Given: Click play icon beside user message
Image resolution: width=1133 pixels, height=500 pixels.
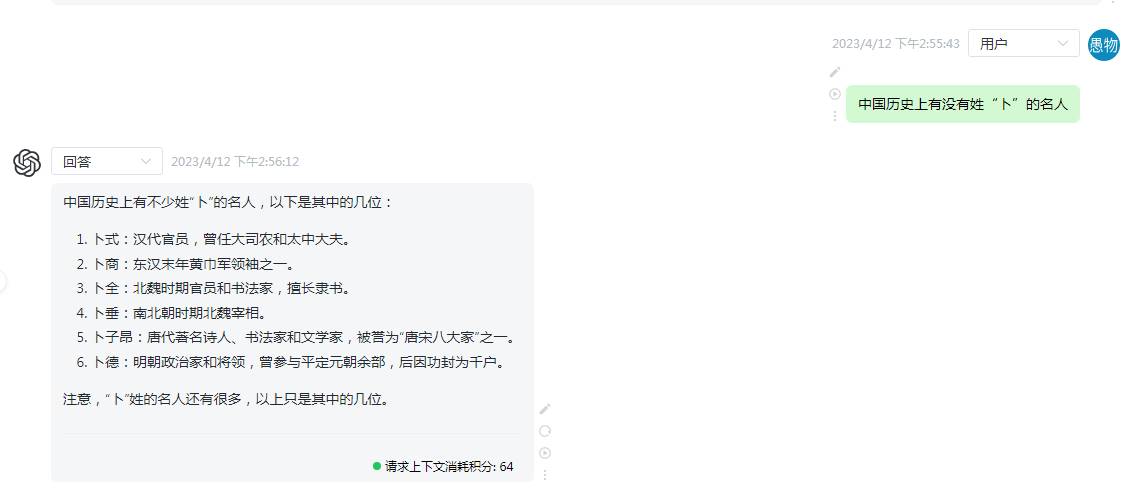Looking at the screenshot, I should 835,94.
